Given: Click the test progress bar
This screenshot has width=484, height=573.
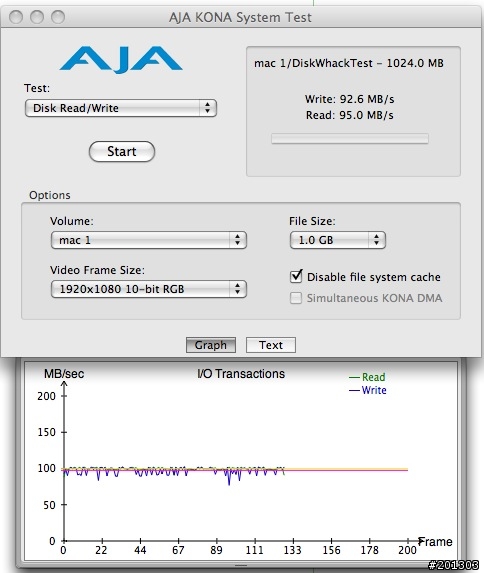Looking at the screenshot, I should [x=350, y=138].
